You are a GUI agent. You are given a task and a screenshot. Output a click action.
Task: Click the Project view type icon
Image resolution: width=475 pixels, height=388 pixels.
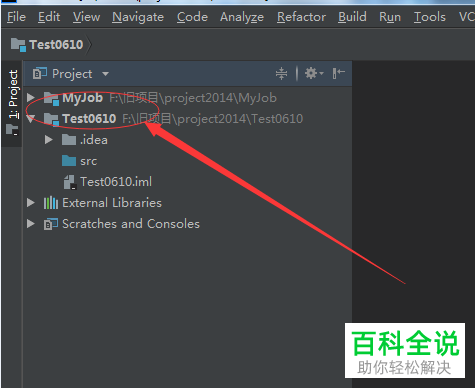(x=40, y=73)
